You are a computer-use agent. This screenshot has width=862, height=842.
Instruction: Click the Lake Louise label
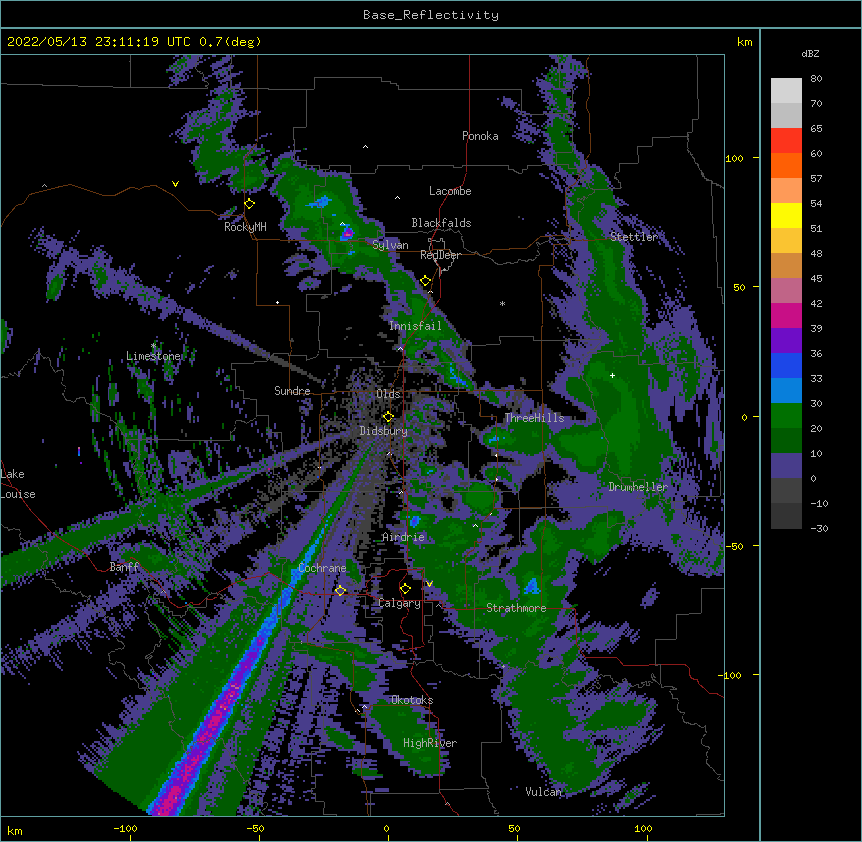pyautogui.click(x=18, y=484)
